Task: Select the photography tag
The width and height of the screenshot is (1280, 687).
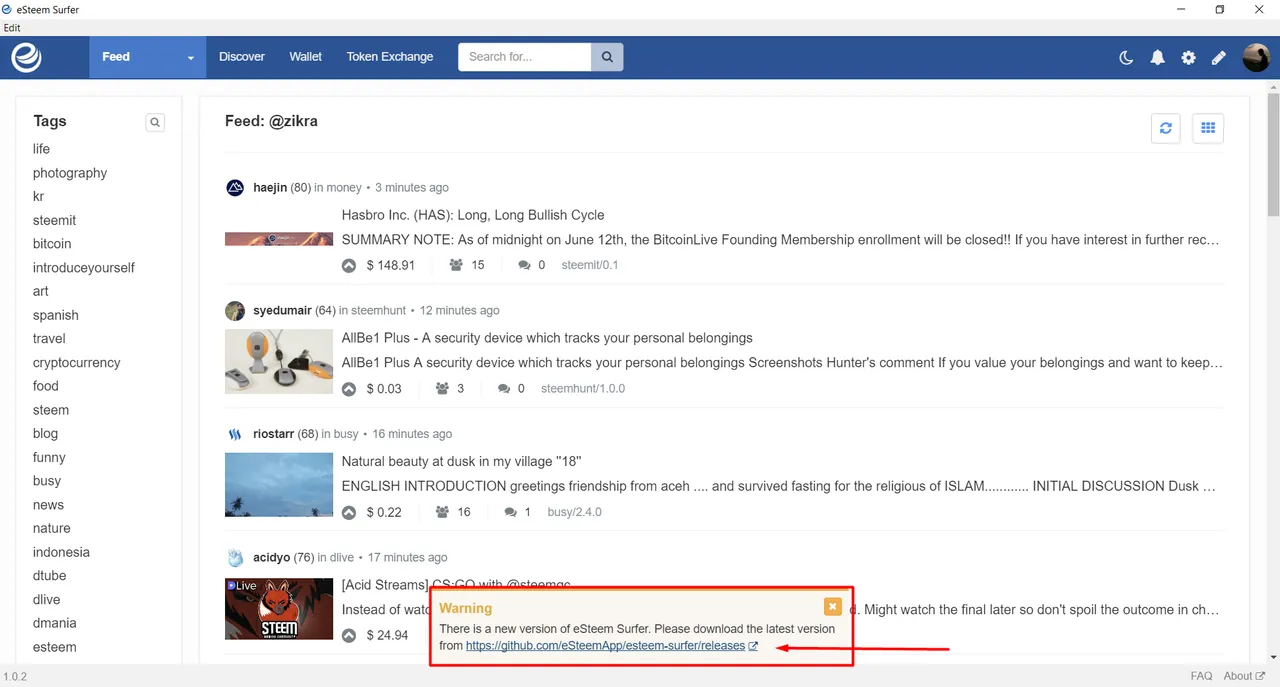Action: coord(70,173)
